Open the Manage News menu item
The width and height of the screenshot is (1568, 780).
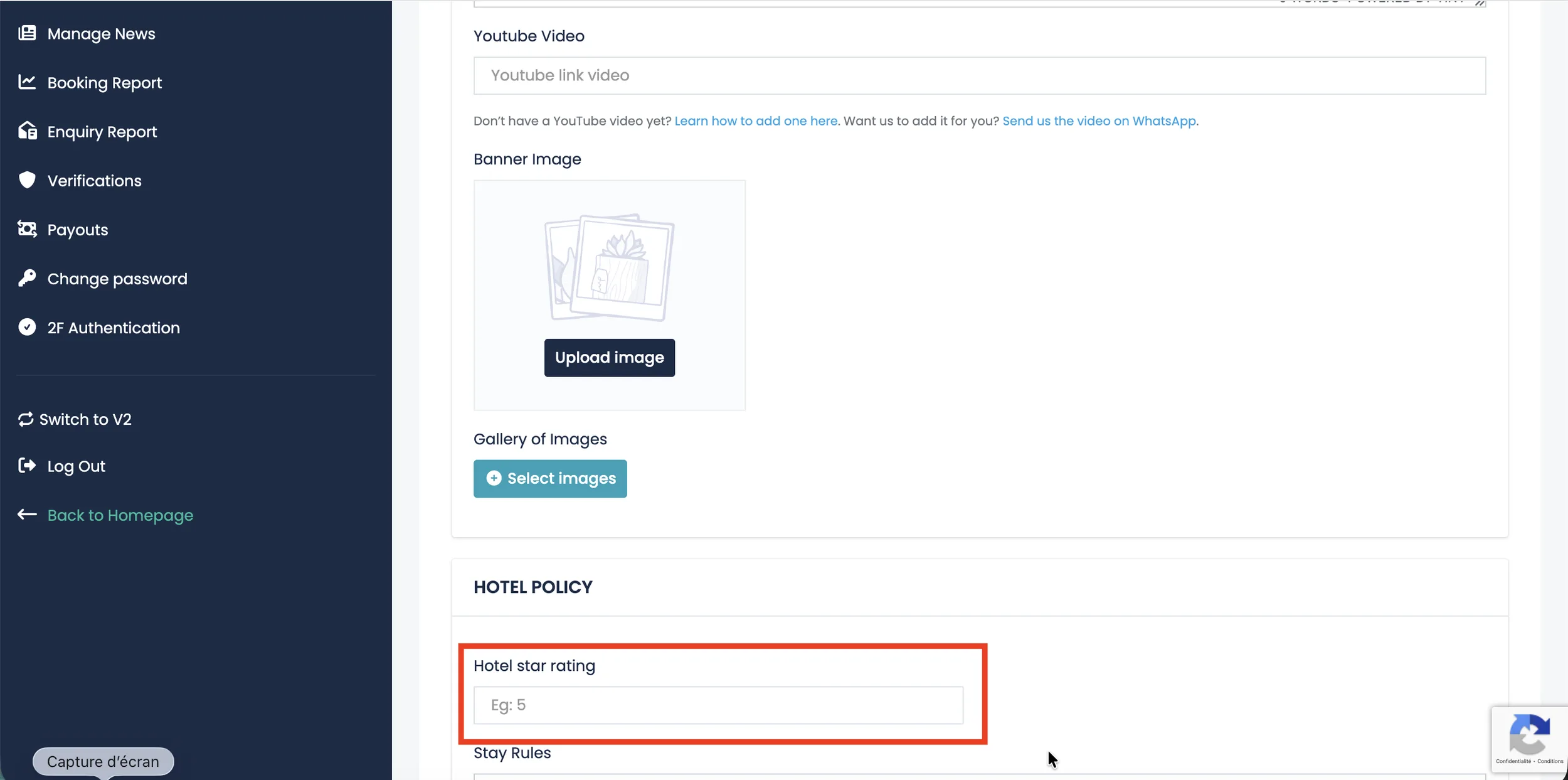tap(101, 34)
